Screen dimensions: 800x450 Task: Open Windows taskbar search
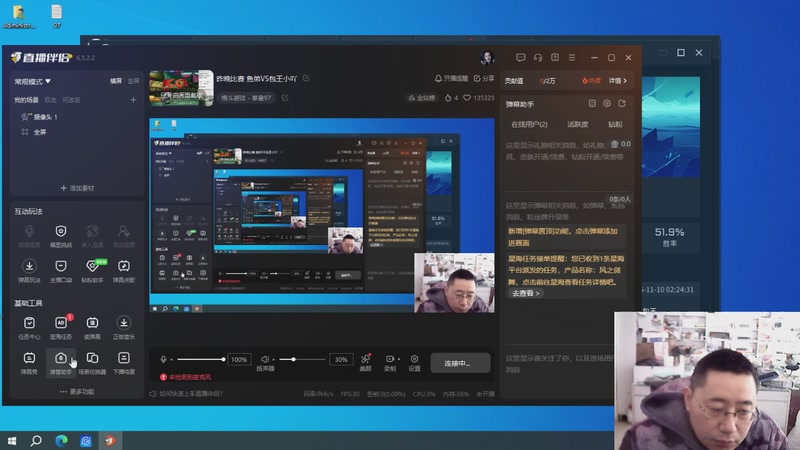[36, 440]
